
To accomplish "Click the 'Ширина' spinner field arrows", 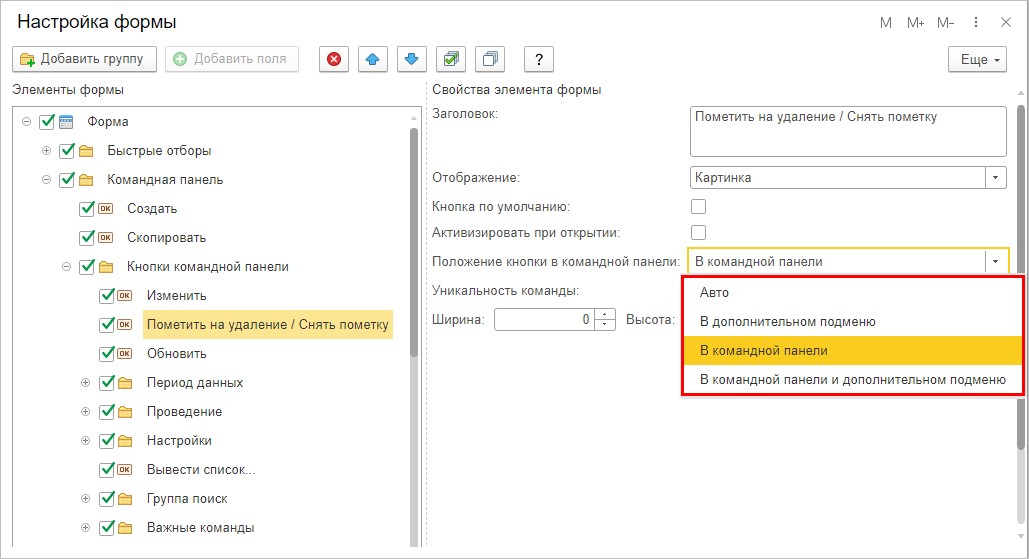I will [x=605, y=320].
